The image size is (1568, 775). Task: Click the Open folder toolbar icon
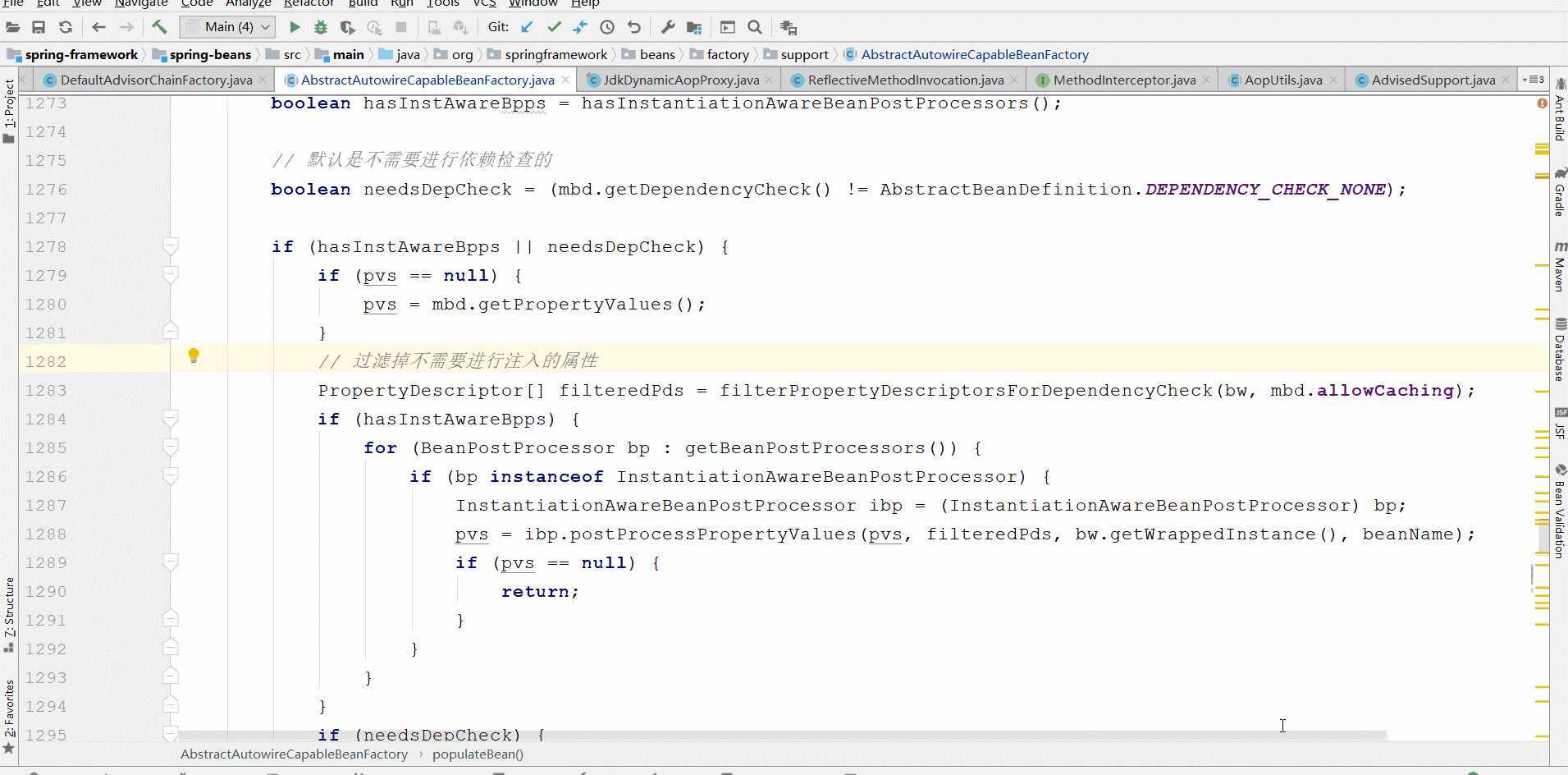(x=12, y=27)
